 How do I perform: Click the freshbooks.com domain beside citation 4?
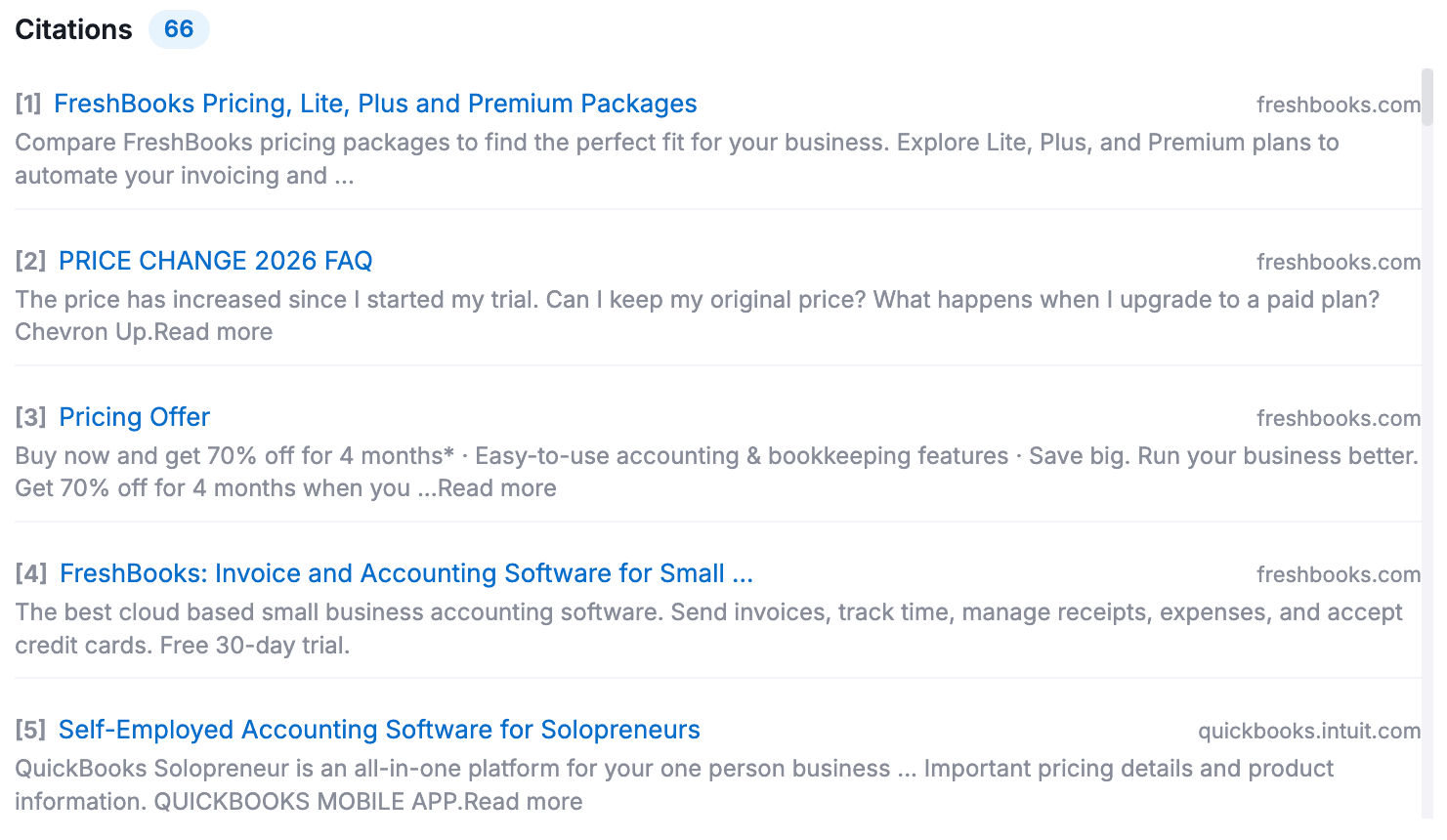(x=1338, y=574)
